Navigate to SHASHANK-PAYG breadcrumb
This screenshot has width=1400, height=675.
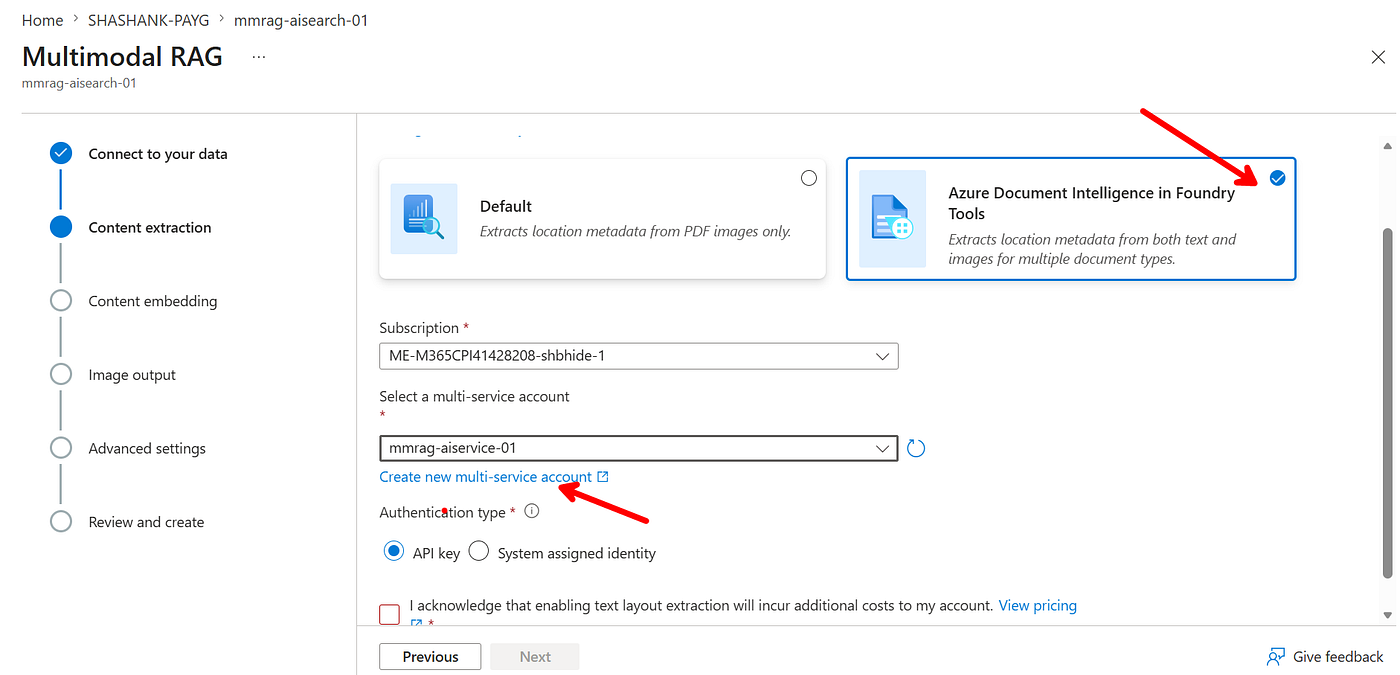(x=150, y=20)
